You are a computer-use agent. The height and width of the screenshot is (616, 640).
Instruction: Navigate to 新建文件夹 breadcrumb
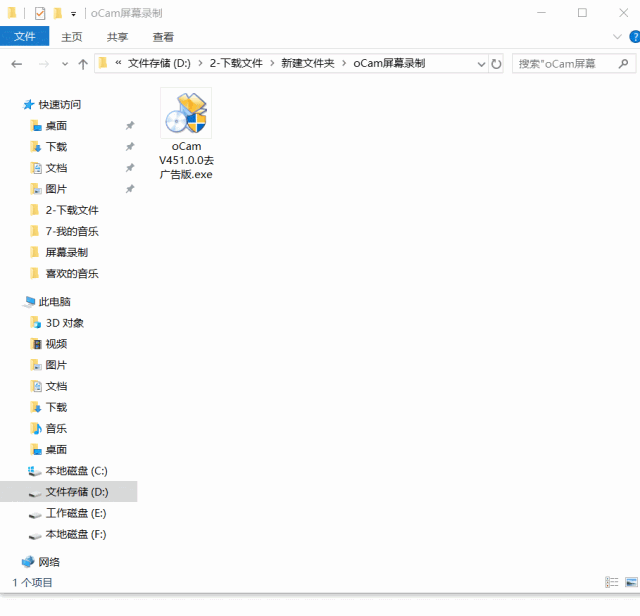pyautogui.click(x=308, y=64)
